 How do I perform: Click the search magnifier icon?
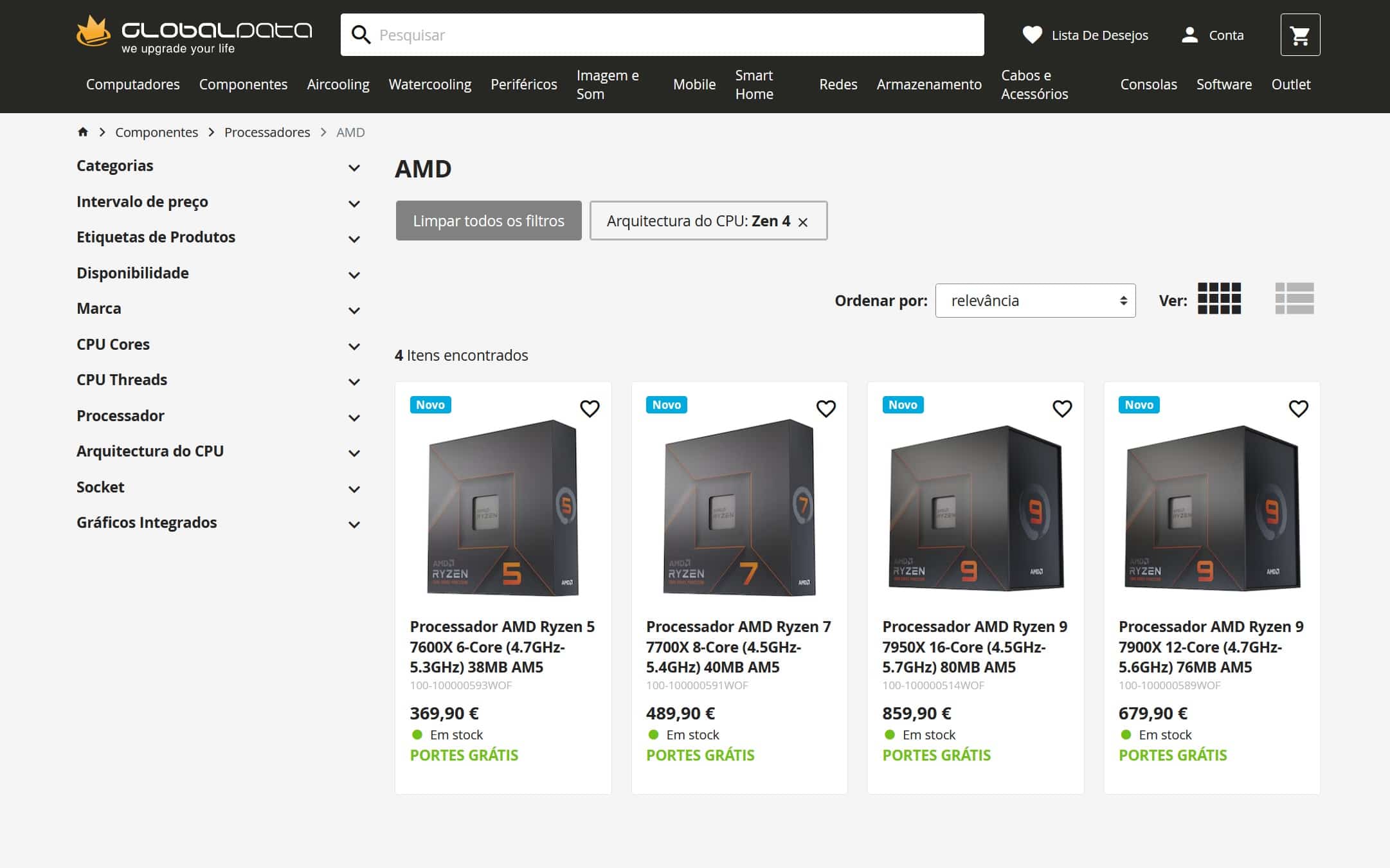click(x=361, y=35)
